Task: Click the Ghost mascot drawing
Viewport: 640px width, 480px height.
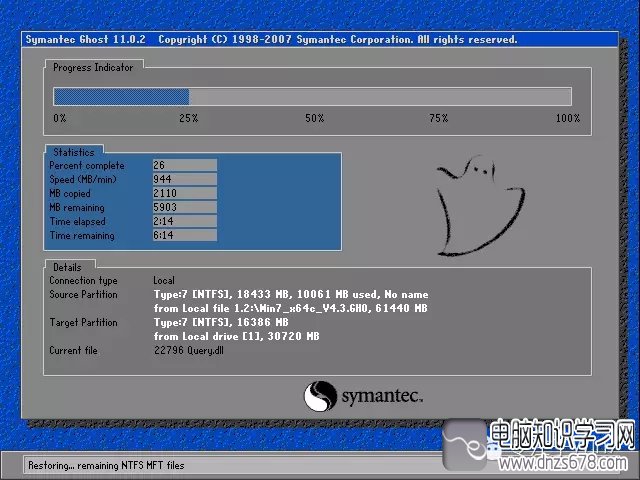Action: pos(480,205)
